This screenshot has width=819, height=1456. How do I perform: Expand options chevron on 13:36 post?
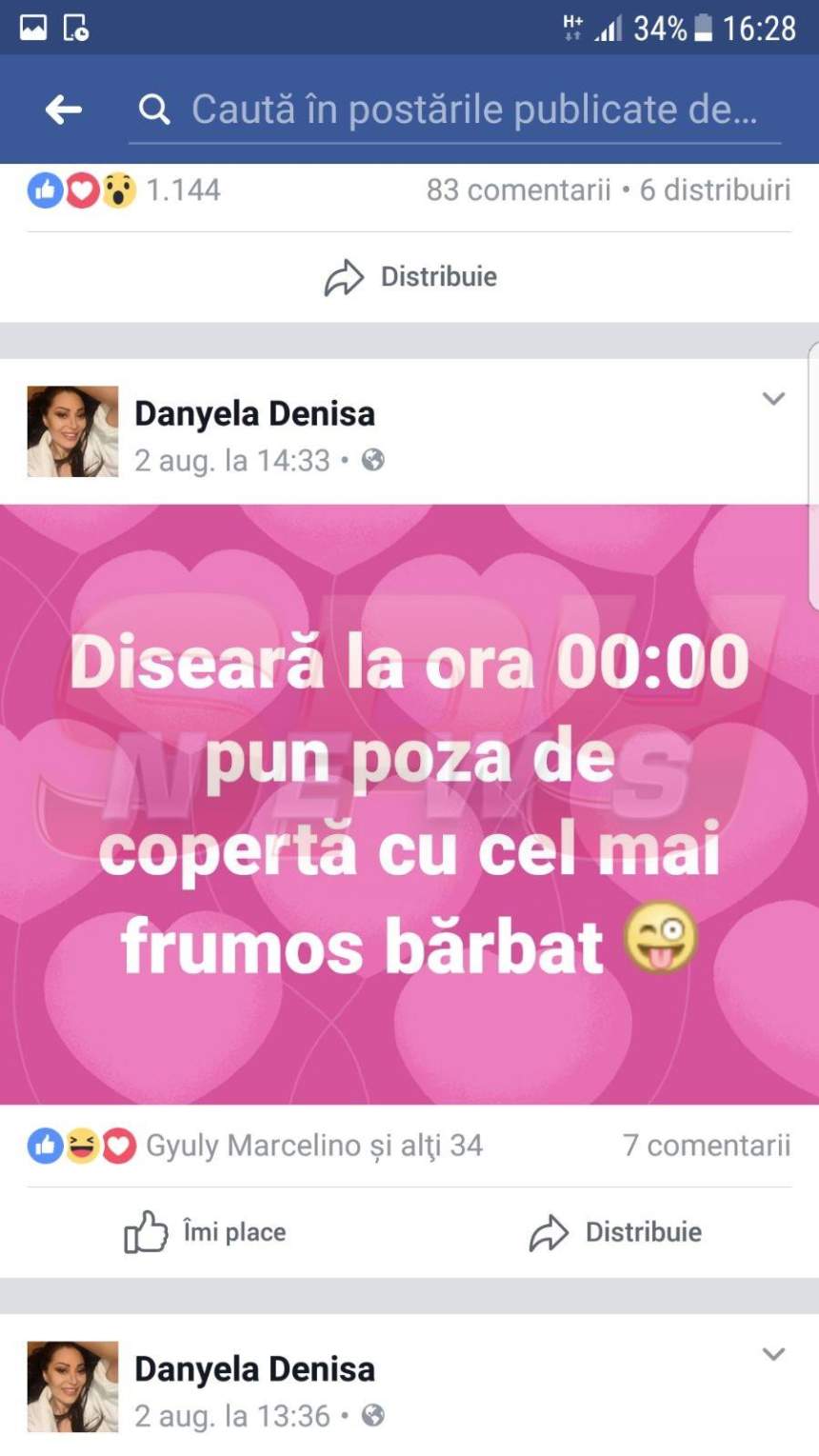pos(773,1354)
